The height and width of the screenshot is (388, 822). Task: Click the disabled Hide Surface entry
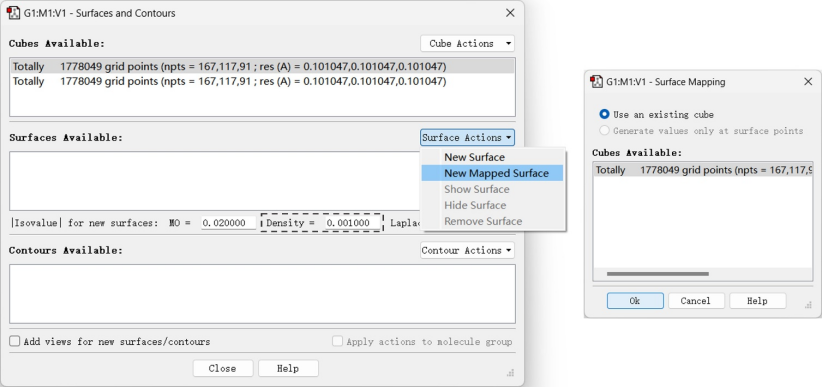click(x=475, y=206)
